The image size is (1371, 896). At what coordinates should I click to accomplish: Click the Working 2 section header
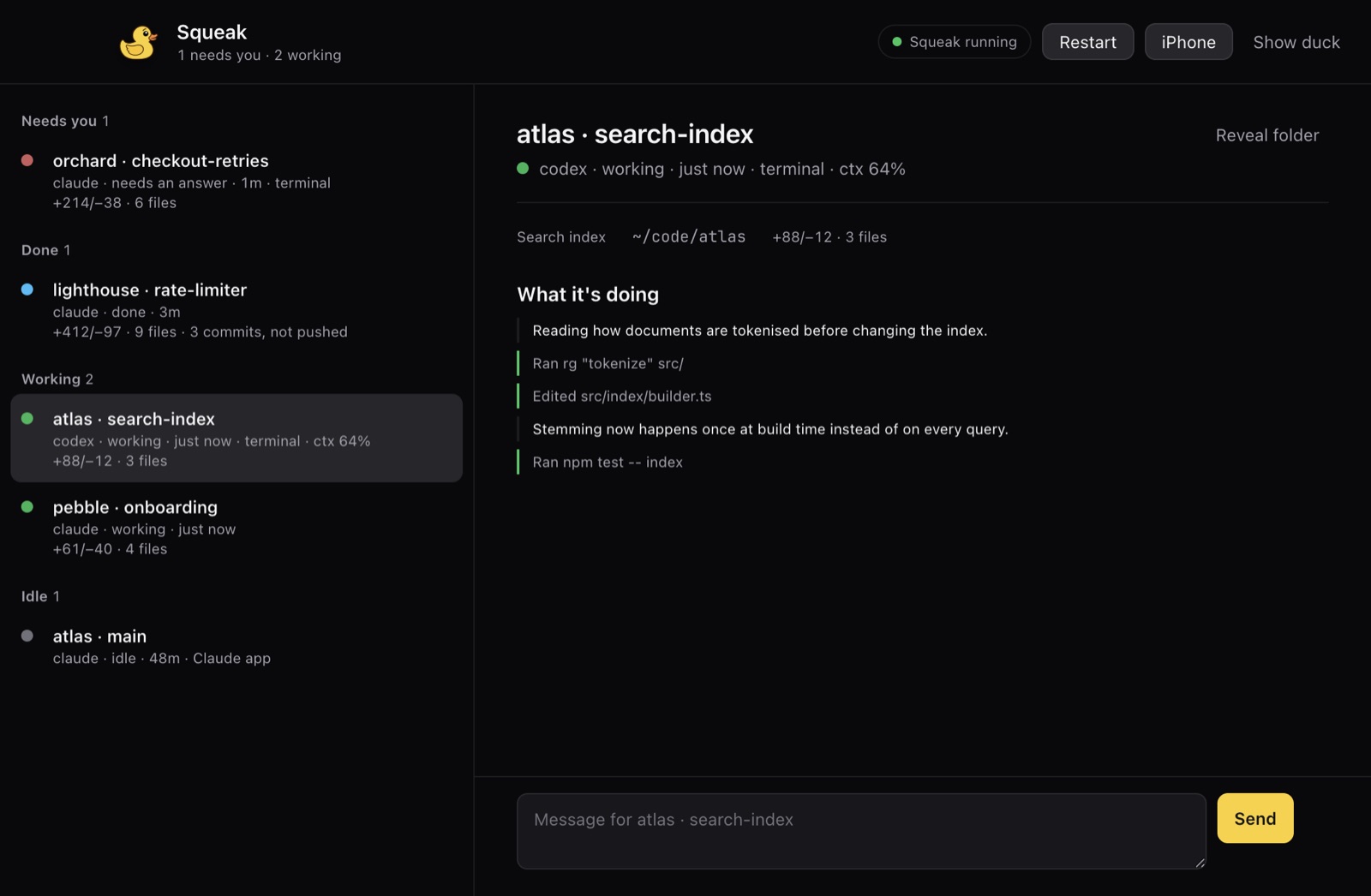coord(57,379)
